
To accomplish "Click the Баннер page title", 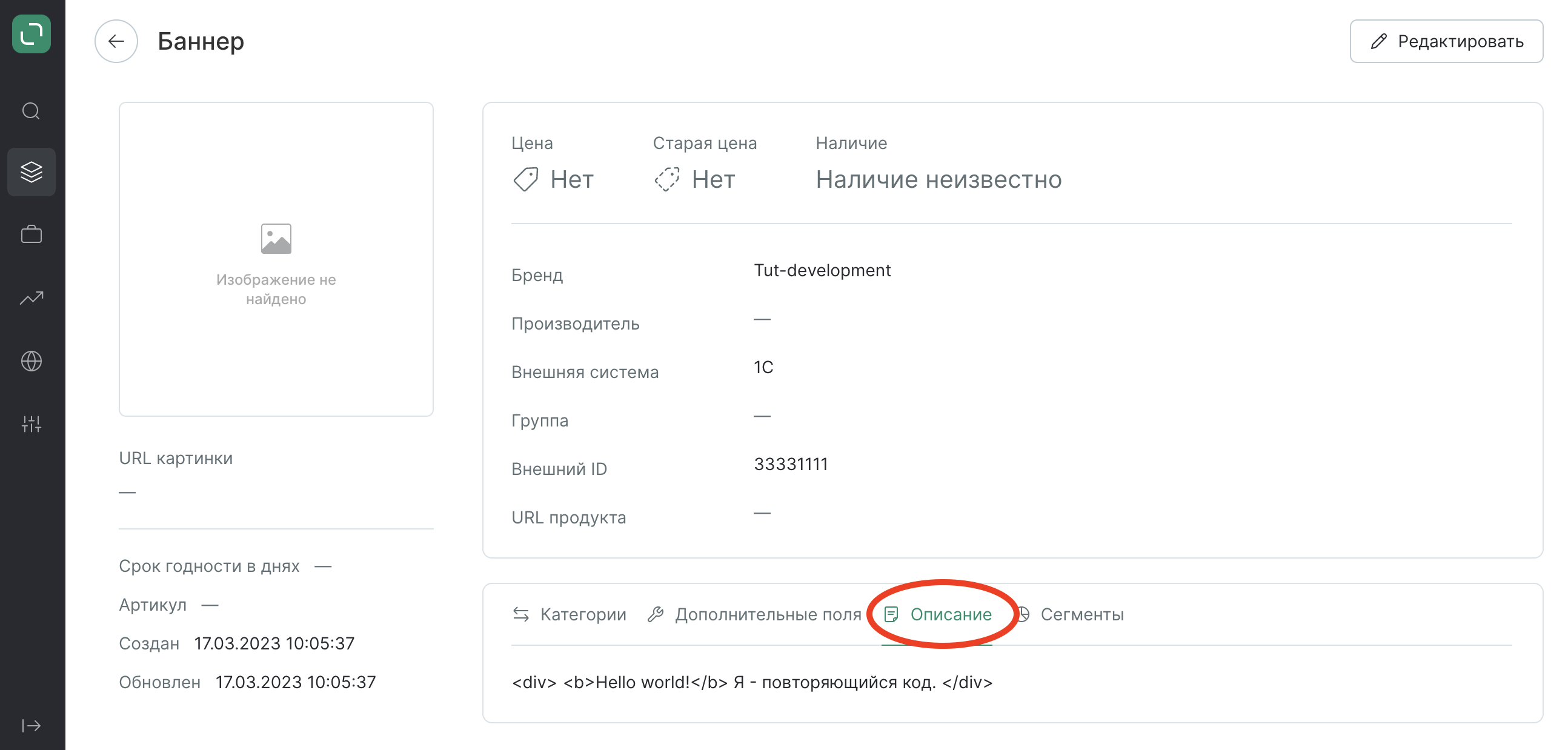I will pos(201,41).
